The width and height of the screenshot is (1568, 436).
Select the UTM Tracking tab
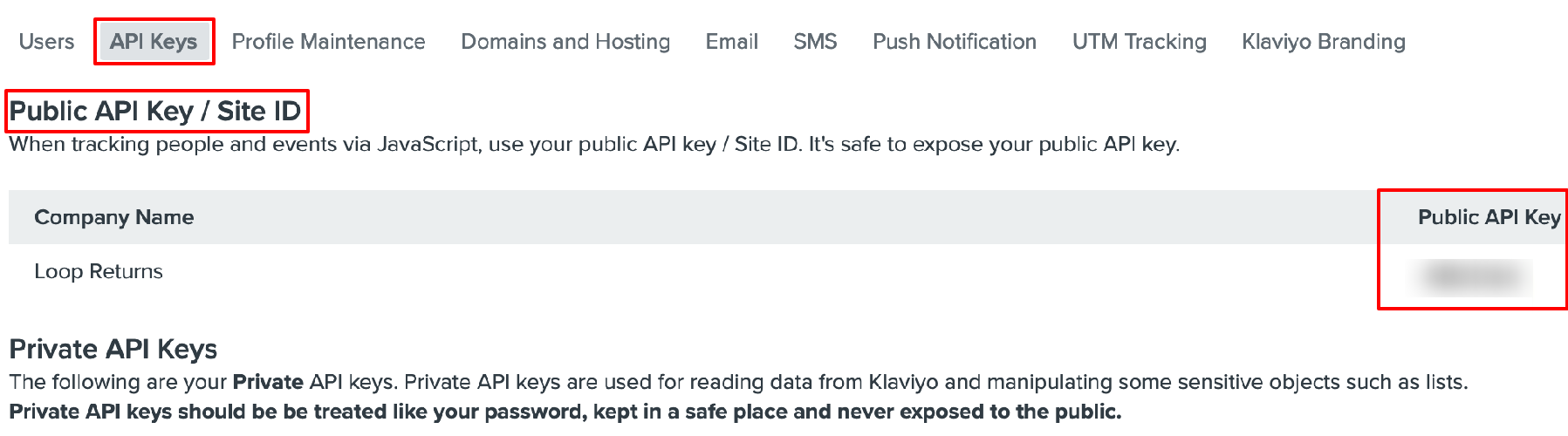coord(1139,42)
